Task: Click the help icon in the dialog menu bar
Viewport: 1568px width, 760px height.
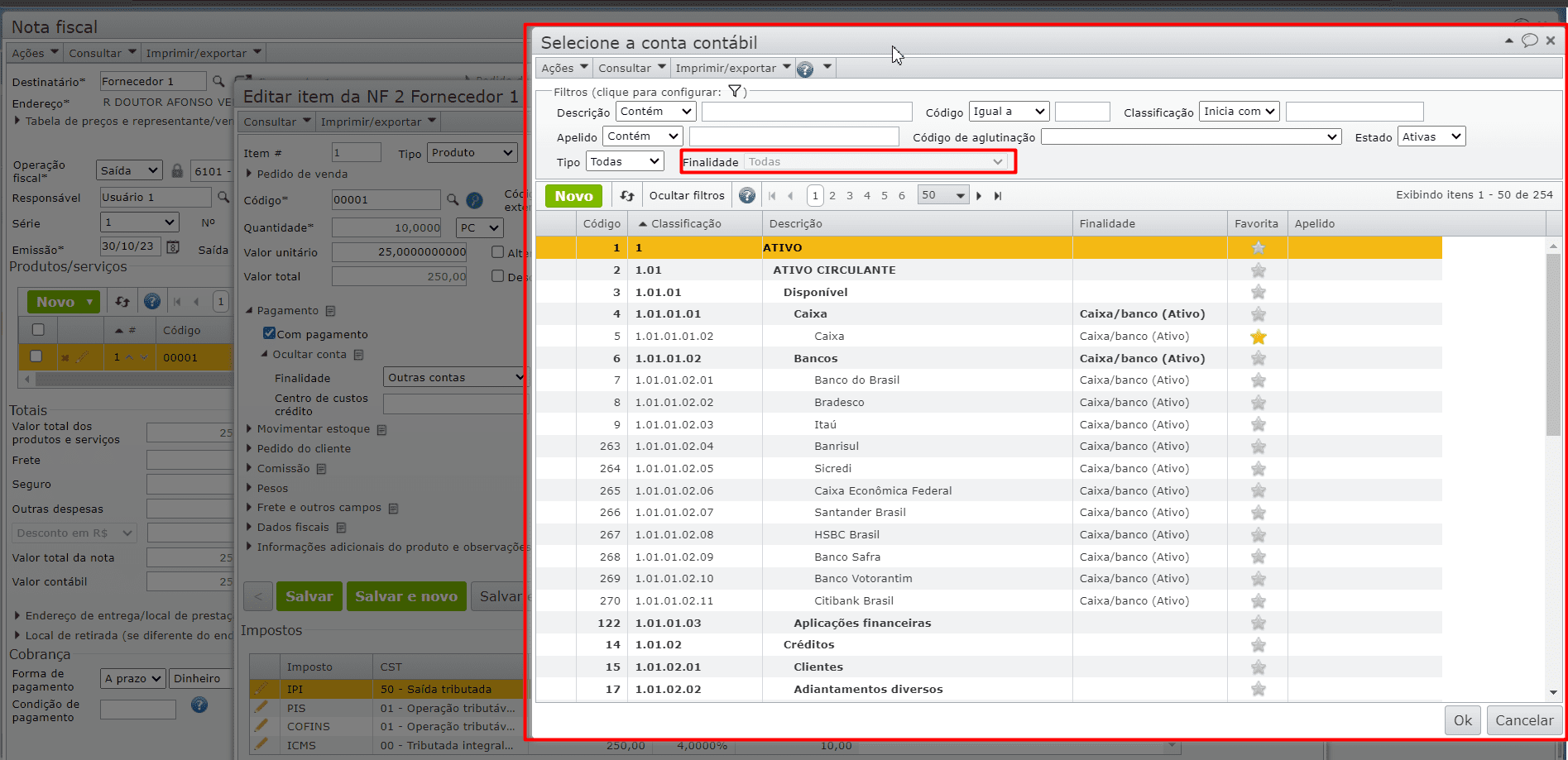Action: (x=805, y=69)
